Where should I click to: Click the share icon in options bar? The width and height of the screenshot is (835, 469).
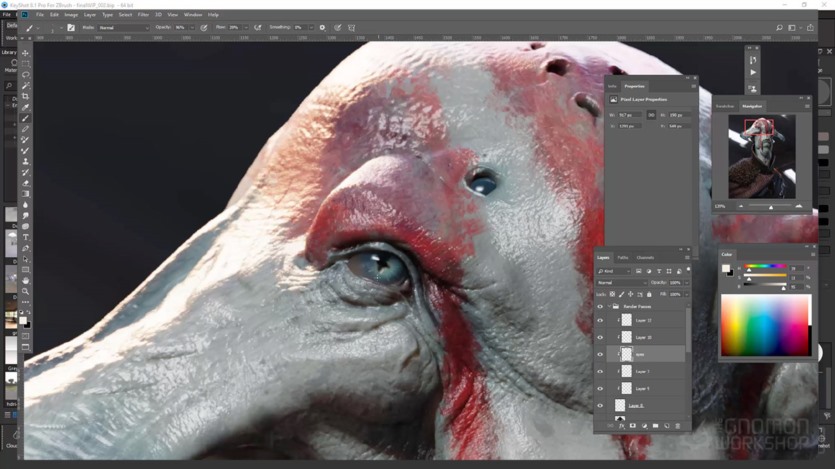pos(810,28)
